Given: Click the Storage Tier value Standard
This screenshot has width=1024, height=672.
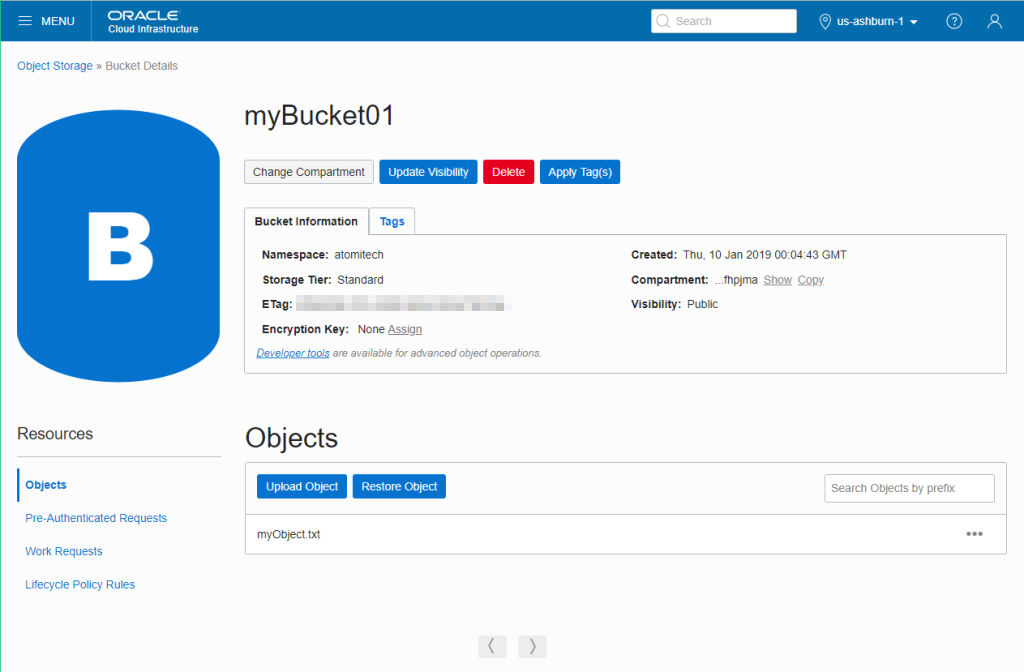Looking at the screenshot, I should click(360, 280).
